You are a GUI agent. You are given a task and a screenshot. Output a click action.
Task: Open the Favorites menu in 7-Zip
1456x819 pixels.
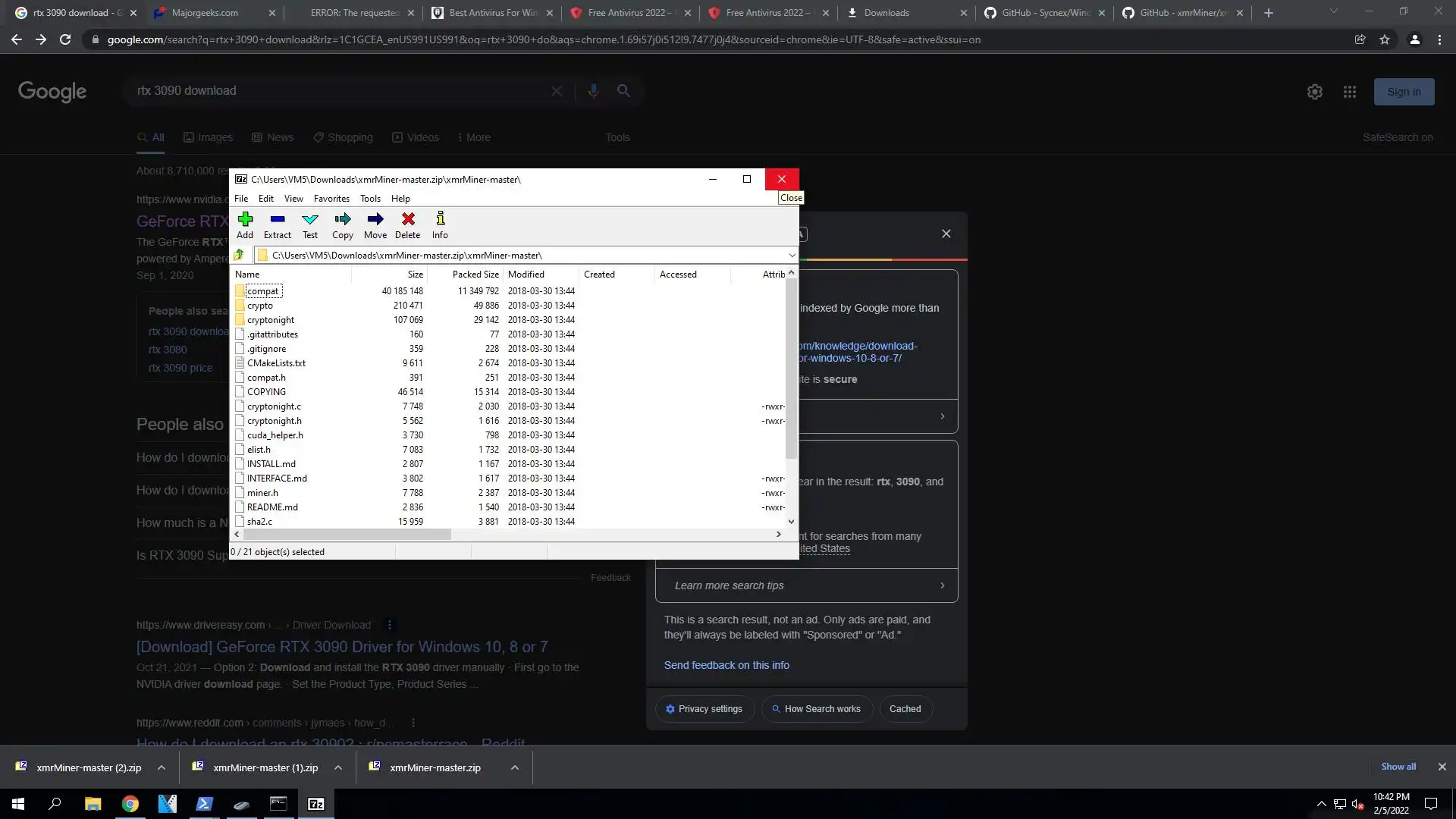(x=331, y=199)
